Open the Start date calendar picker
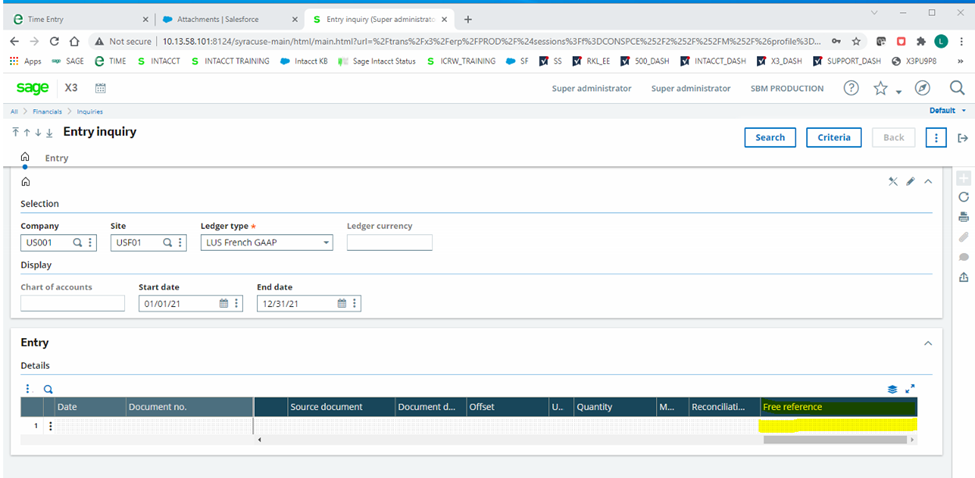The image size is (975, 478). 225,303
